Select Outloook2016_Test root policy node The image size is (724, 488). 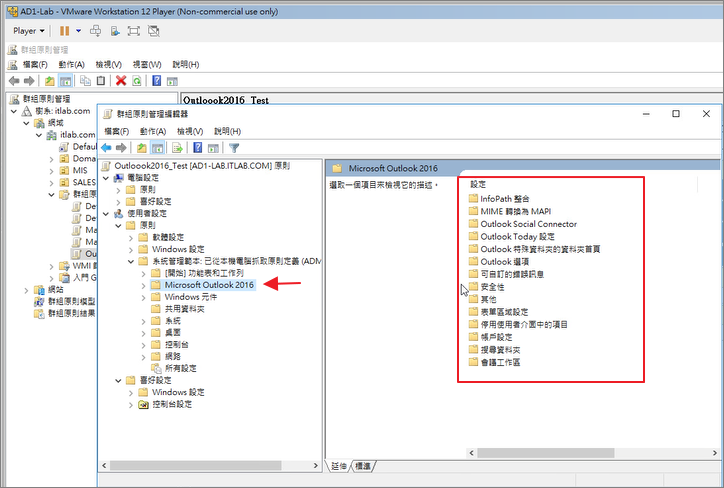(x=202, y=166)
